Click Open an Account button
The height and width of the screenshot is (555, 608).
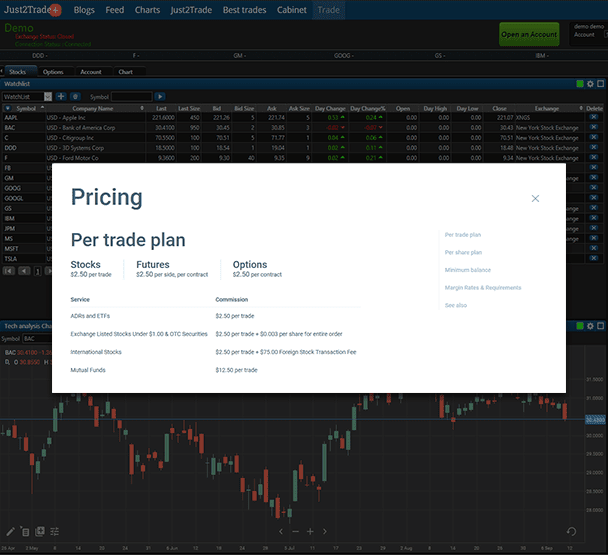529,35
